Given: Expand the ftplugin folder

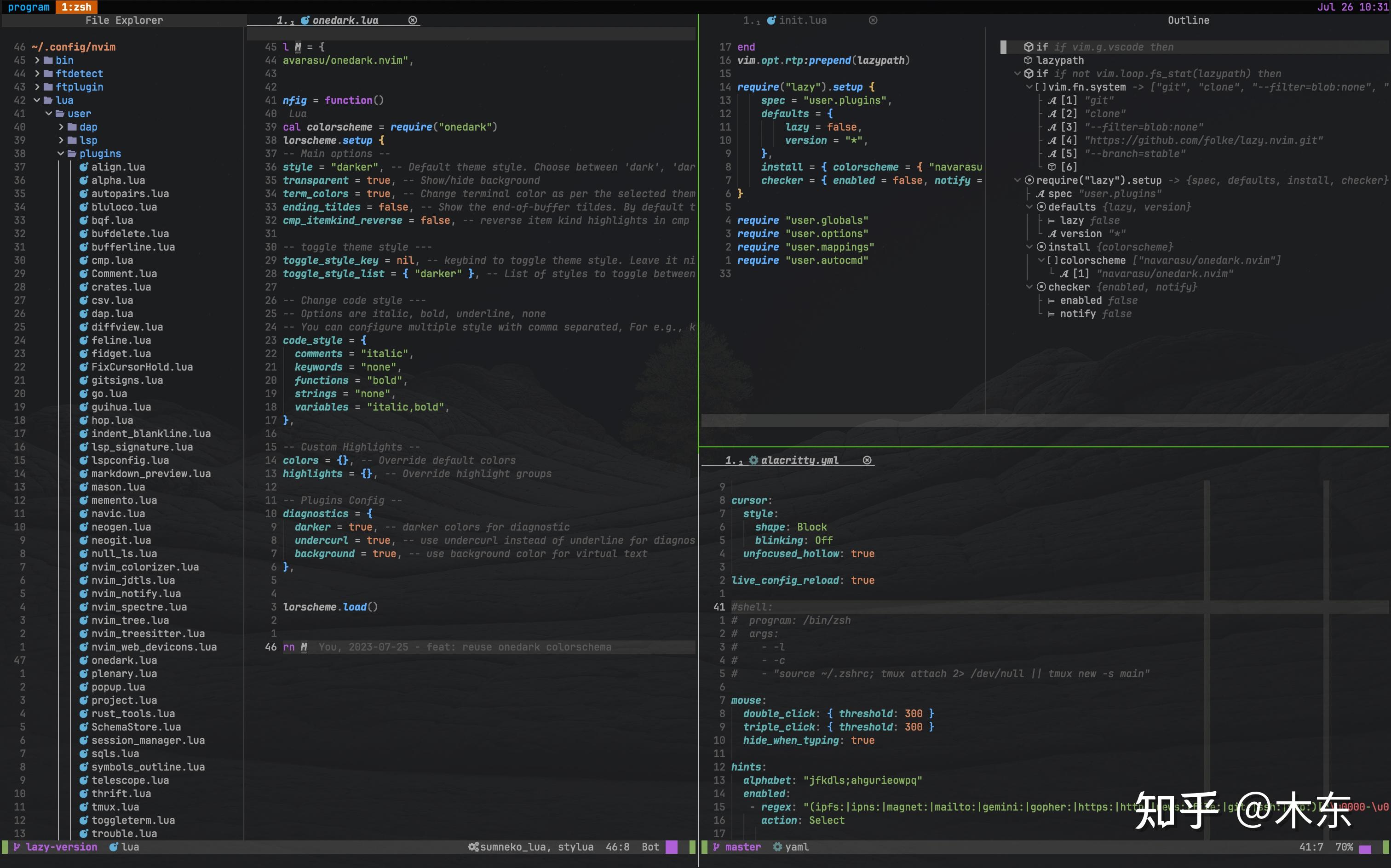Looking at the screenshot, I should [37, 87].
